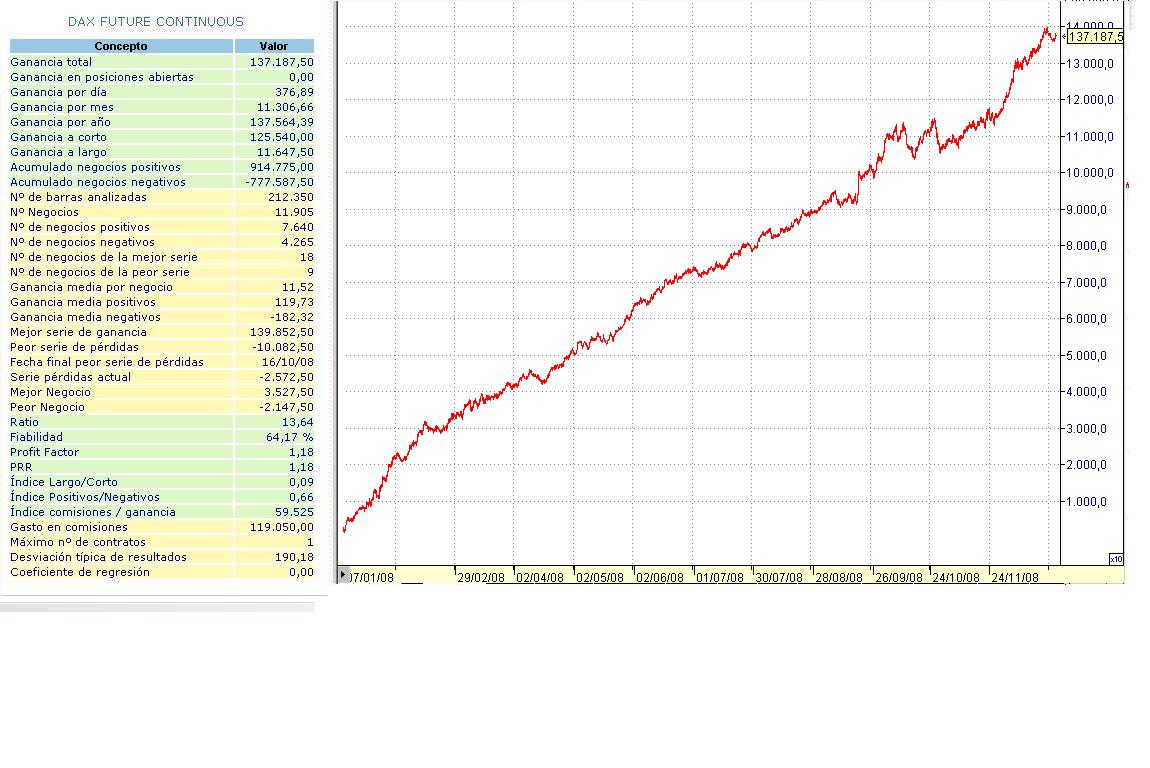Click the value 914.775,00
The height and width of the screenshot is (768, 1150).
[x=282, y=167]
